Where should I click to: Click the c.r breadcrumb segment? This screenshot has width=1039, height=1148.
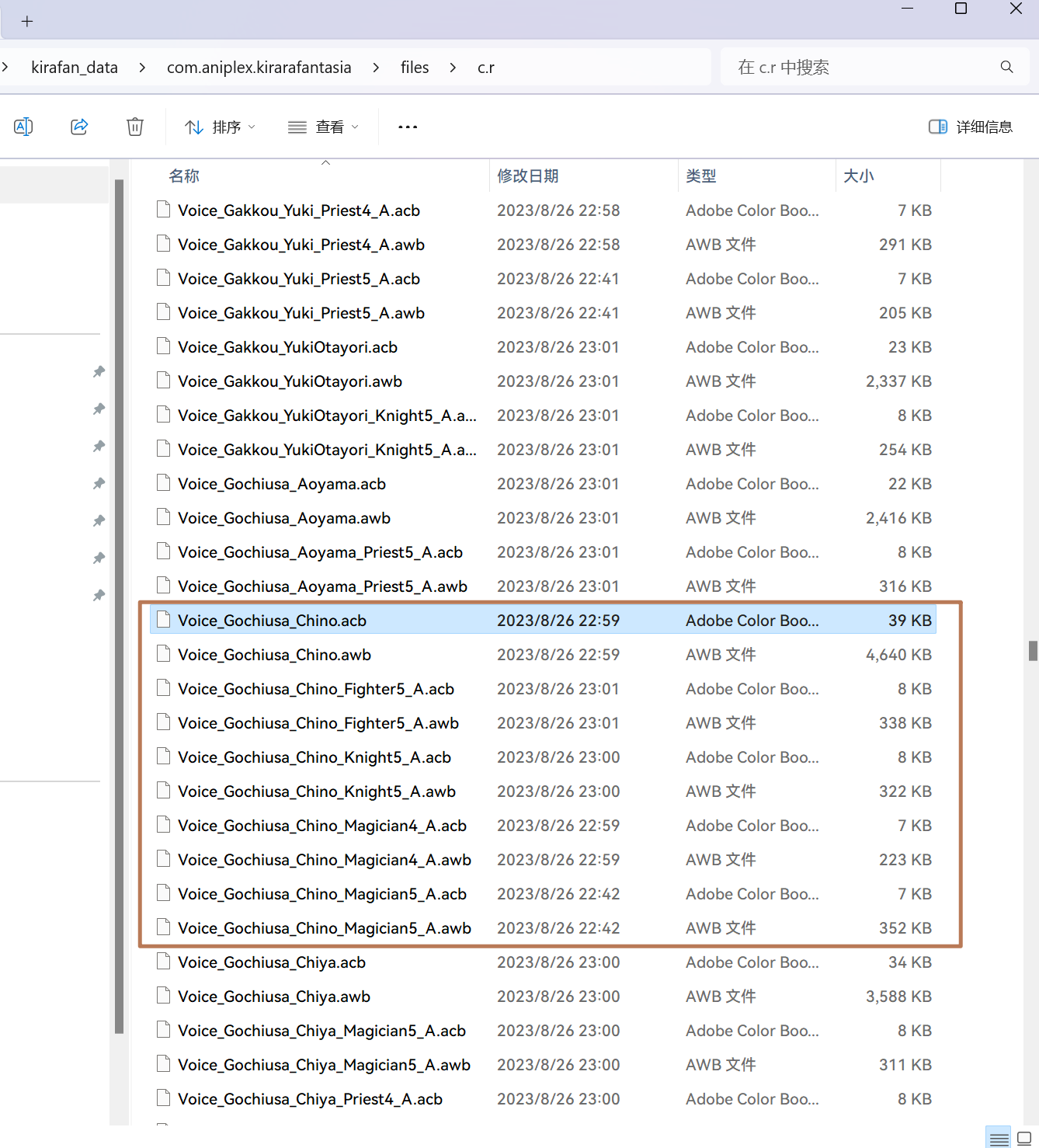pyautogui.click(x=486, y=68)
